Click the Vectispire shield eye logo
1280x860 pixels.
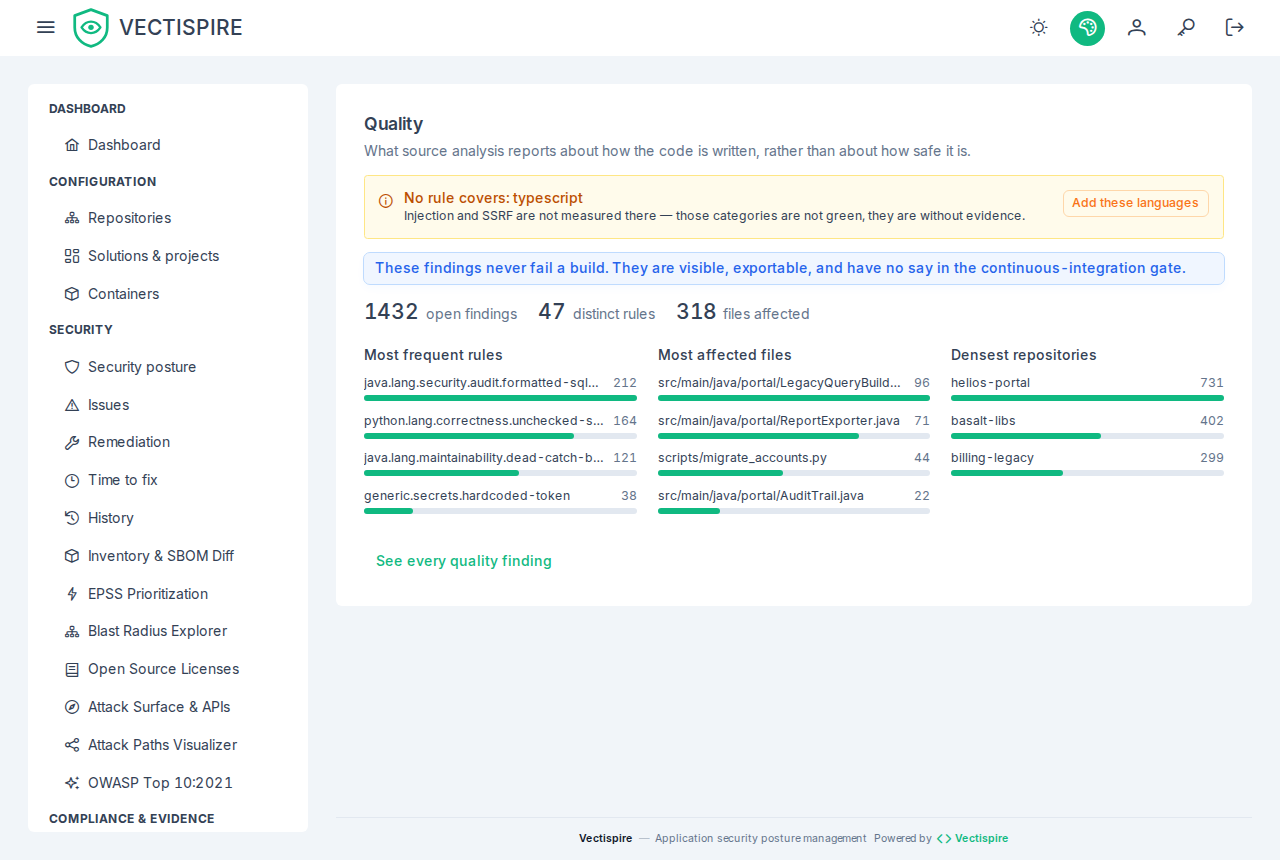click(91, 27)
